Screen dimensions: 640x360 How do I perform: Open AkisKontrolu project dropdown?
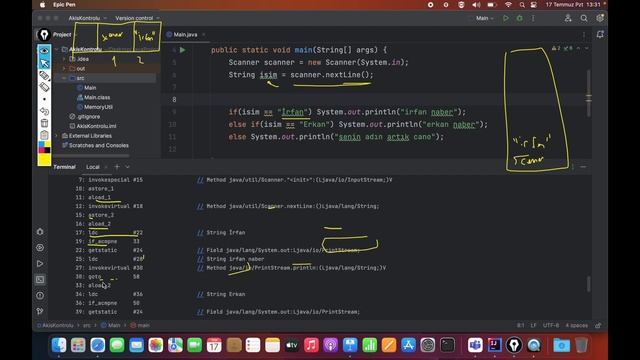87,18
